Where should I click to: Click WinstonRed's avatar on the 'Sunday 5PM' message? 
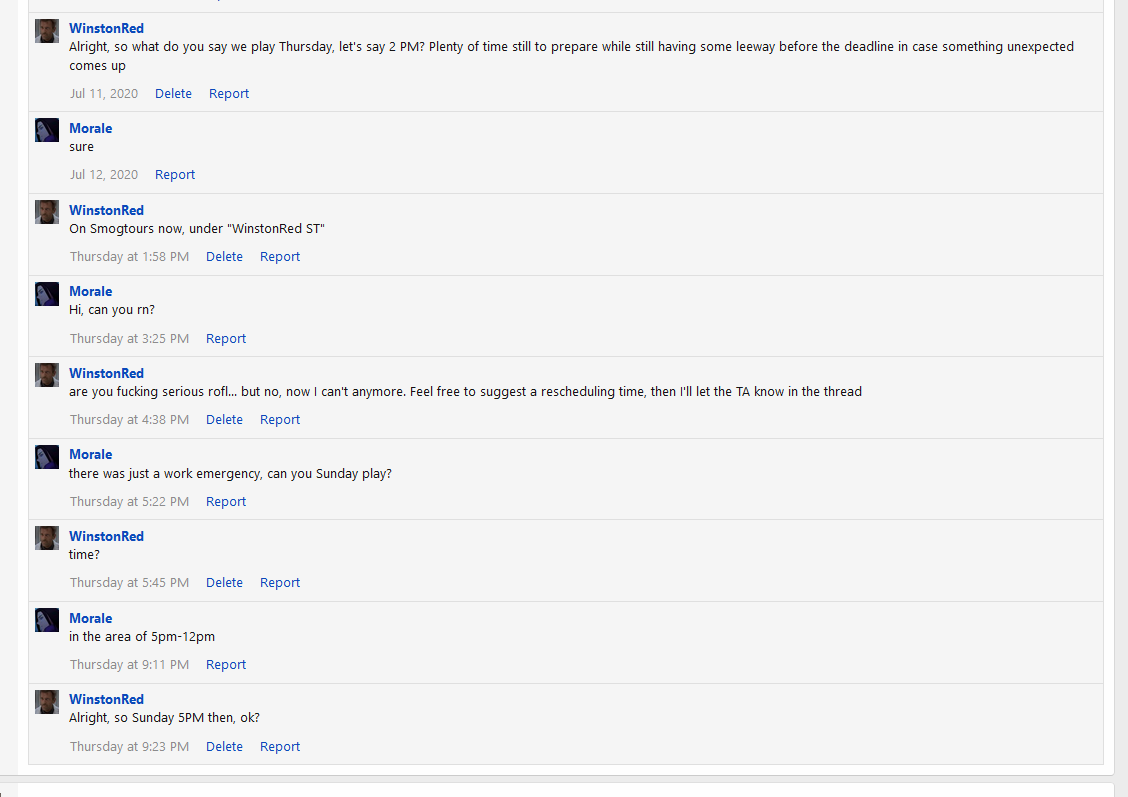pos(47,701)
